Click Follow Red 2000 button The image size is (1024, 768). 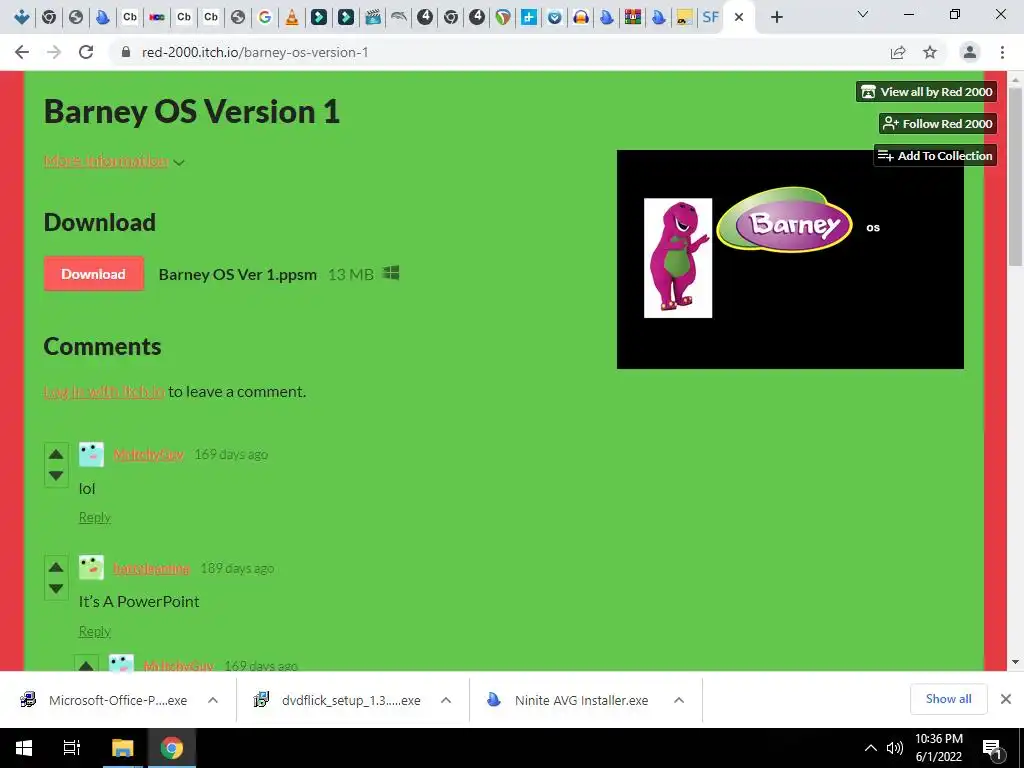[938, 123]
